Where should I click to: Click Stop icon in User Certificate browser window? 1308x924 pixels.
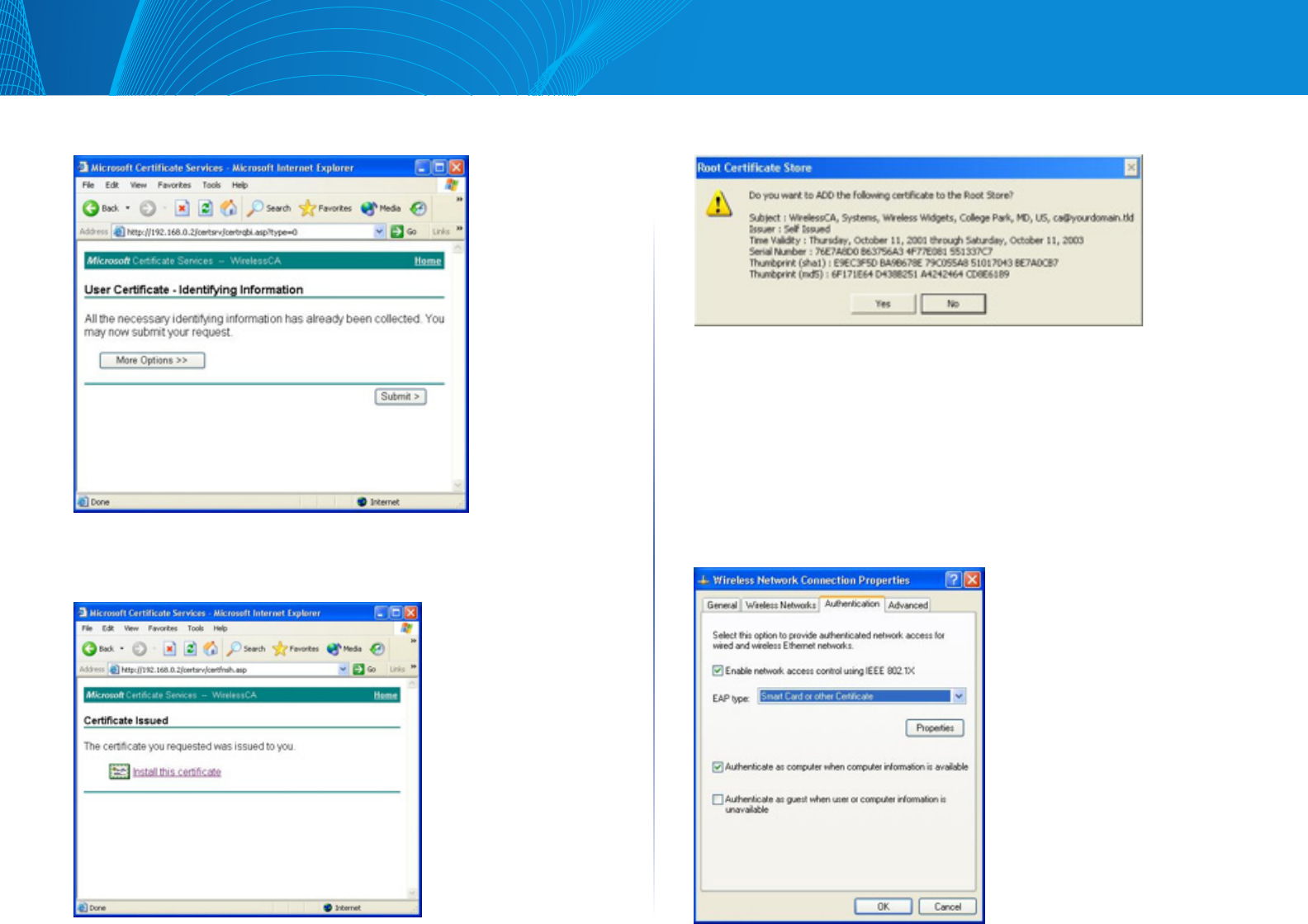coord(182,208)
